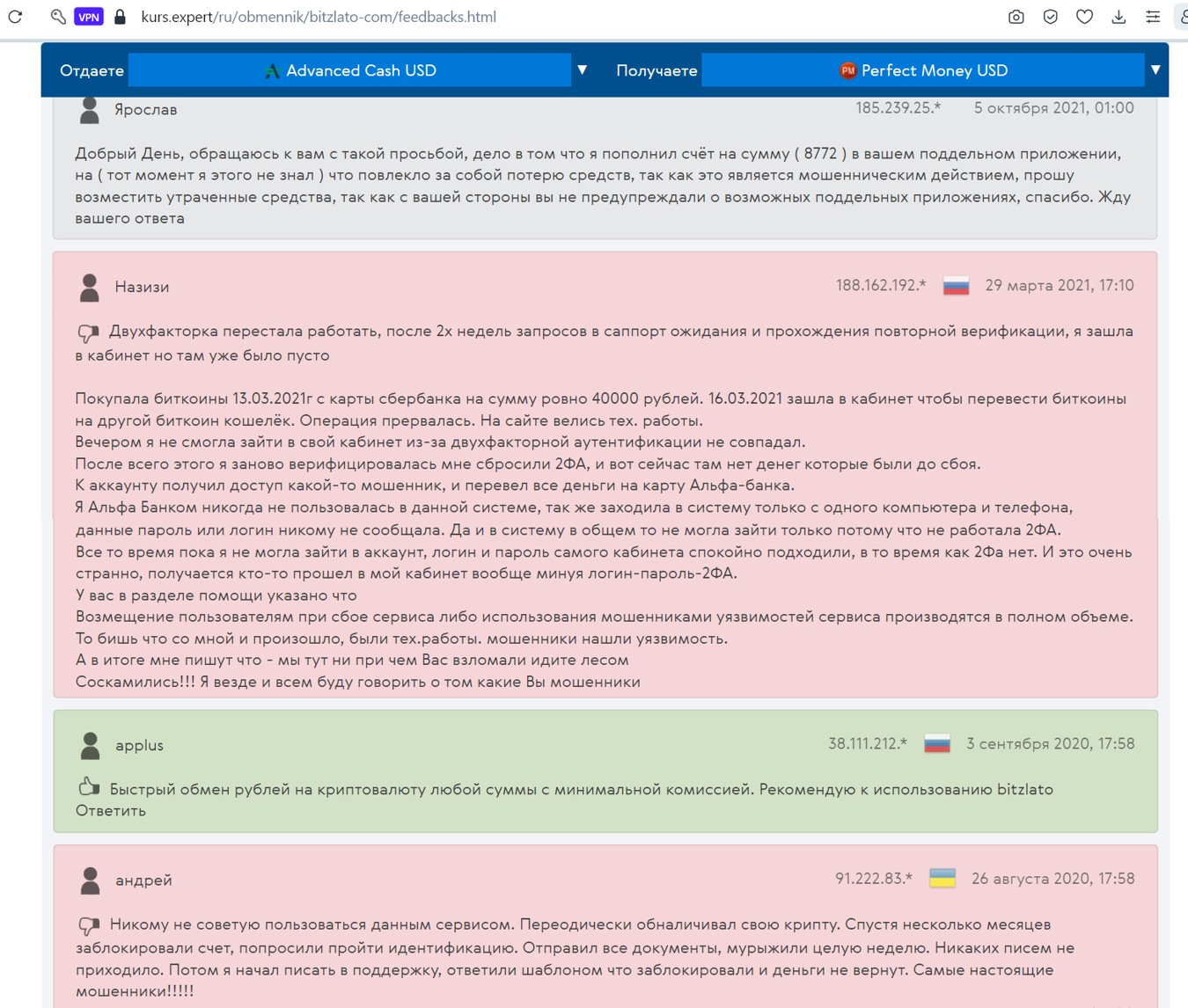Expand arrow next to Advanced Cash USD
Image resolution: width=1188 pixels, height=1008 pixels.
pos(582,69)
